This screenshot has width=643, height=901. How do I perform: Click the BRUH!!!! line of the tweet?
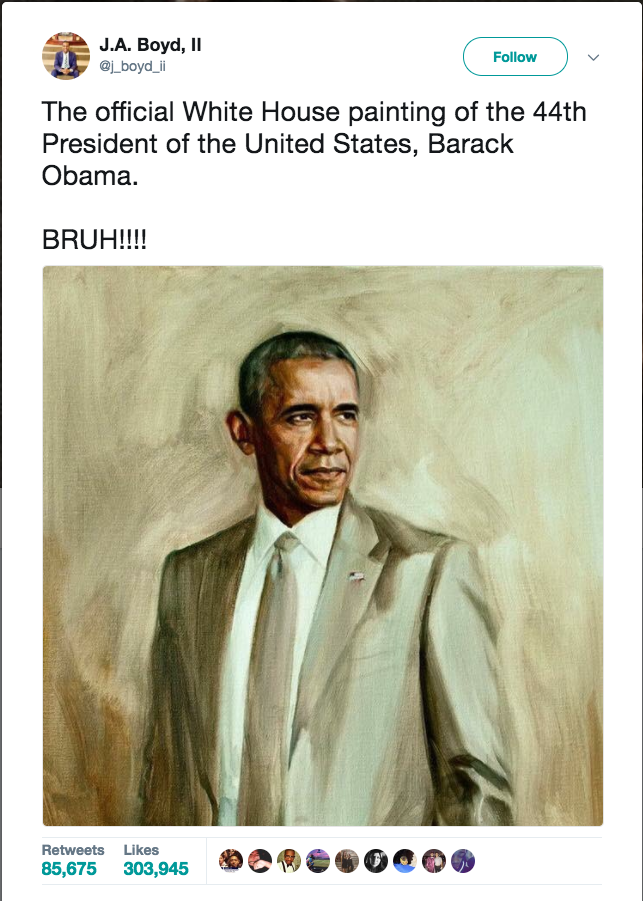point(94,240)
